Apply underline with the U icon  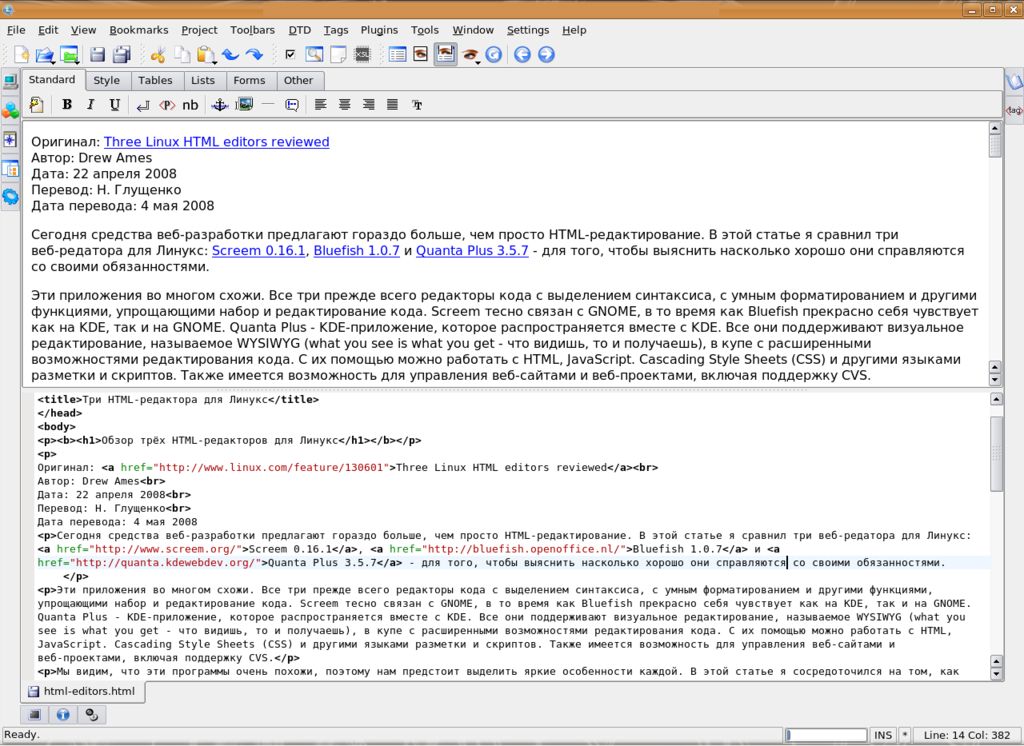point(115,105)
